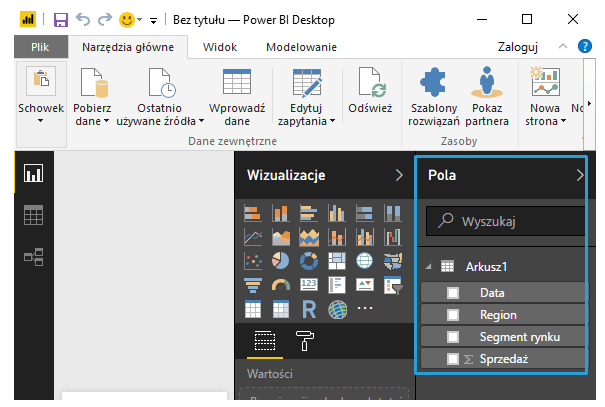Viewport: 605px width, 407px height.
Task: Open the Plik menu
Action: click(x=42, y=46)
